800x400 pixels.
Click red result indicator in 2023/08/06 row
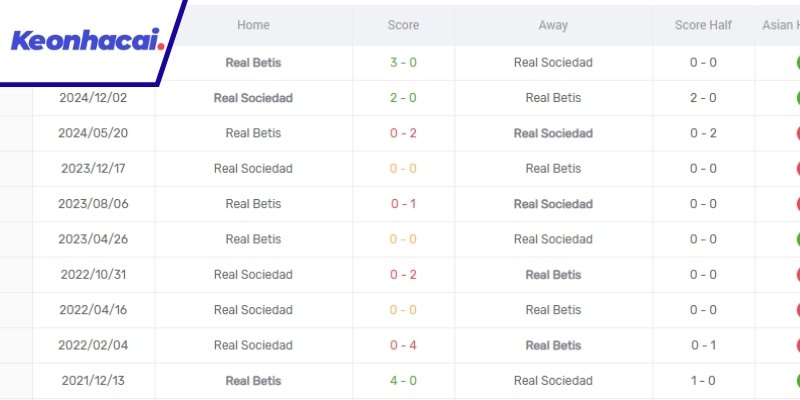coord(797,204)
